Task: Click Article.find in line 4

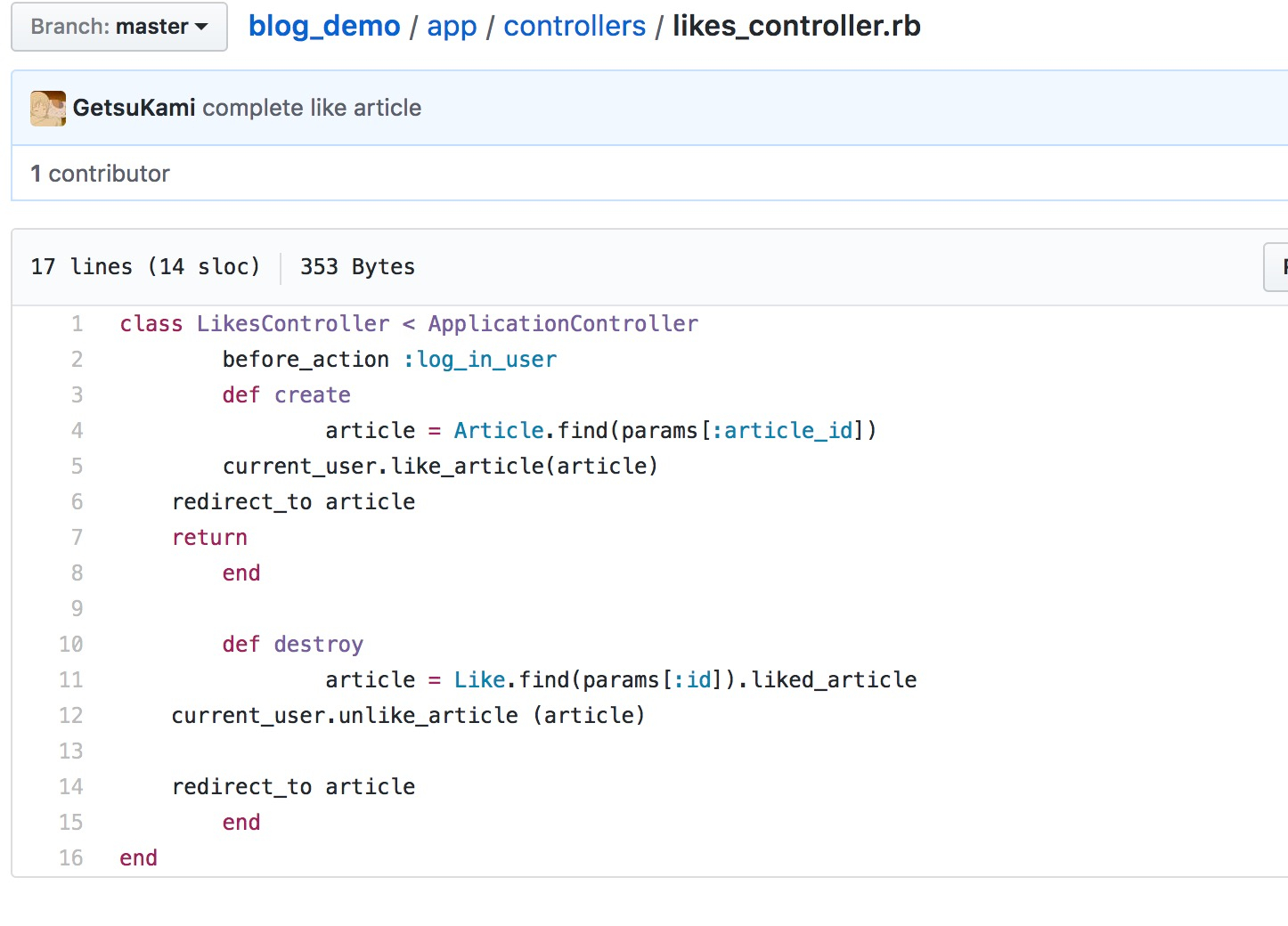Action: [531, 430]
